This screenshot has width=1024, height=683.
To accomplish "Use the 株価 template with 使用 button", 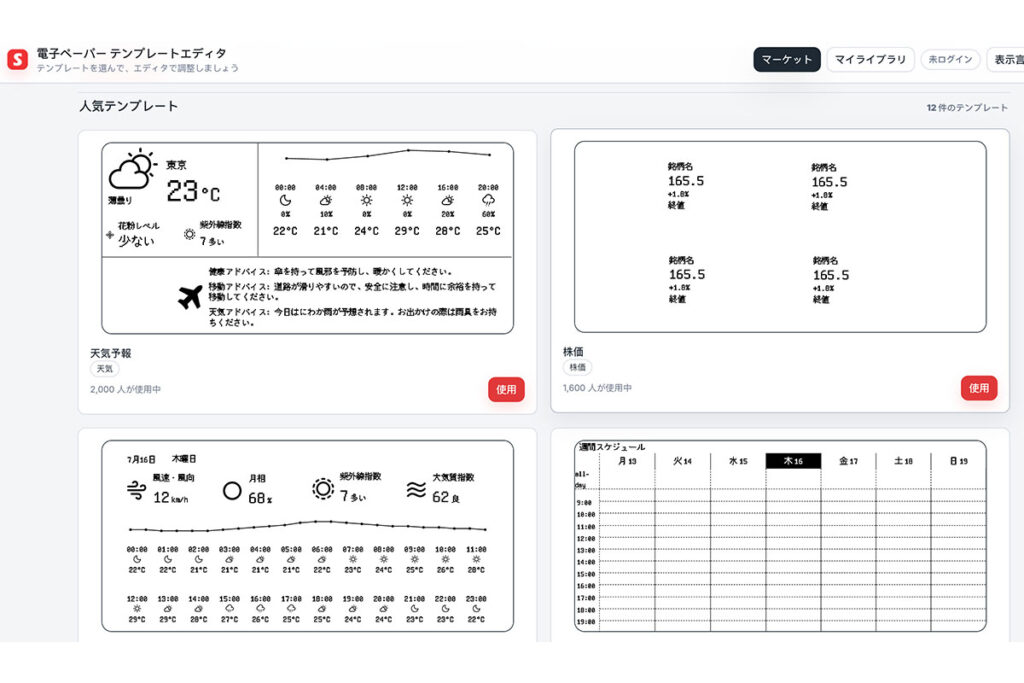I will [978, 388].
